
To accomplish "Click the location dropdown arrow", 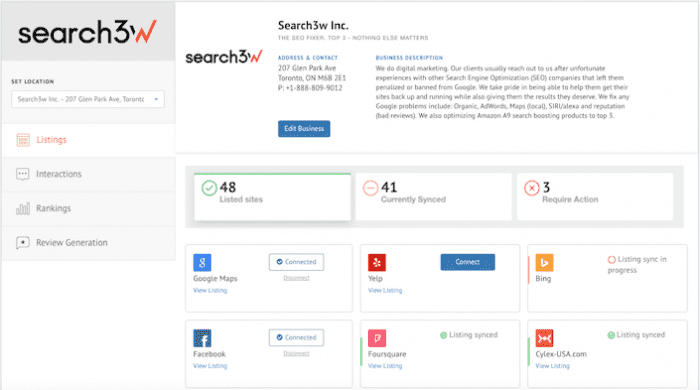I will (x=156, y=99).
